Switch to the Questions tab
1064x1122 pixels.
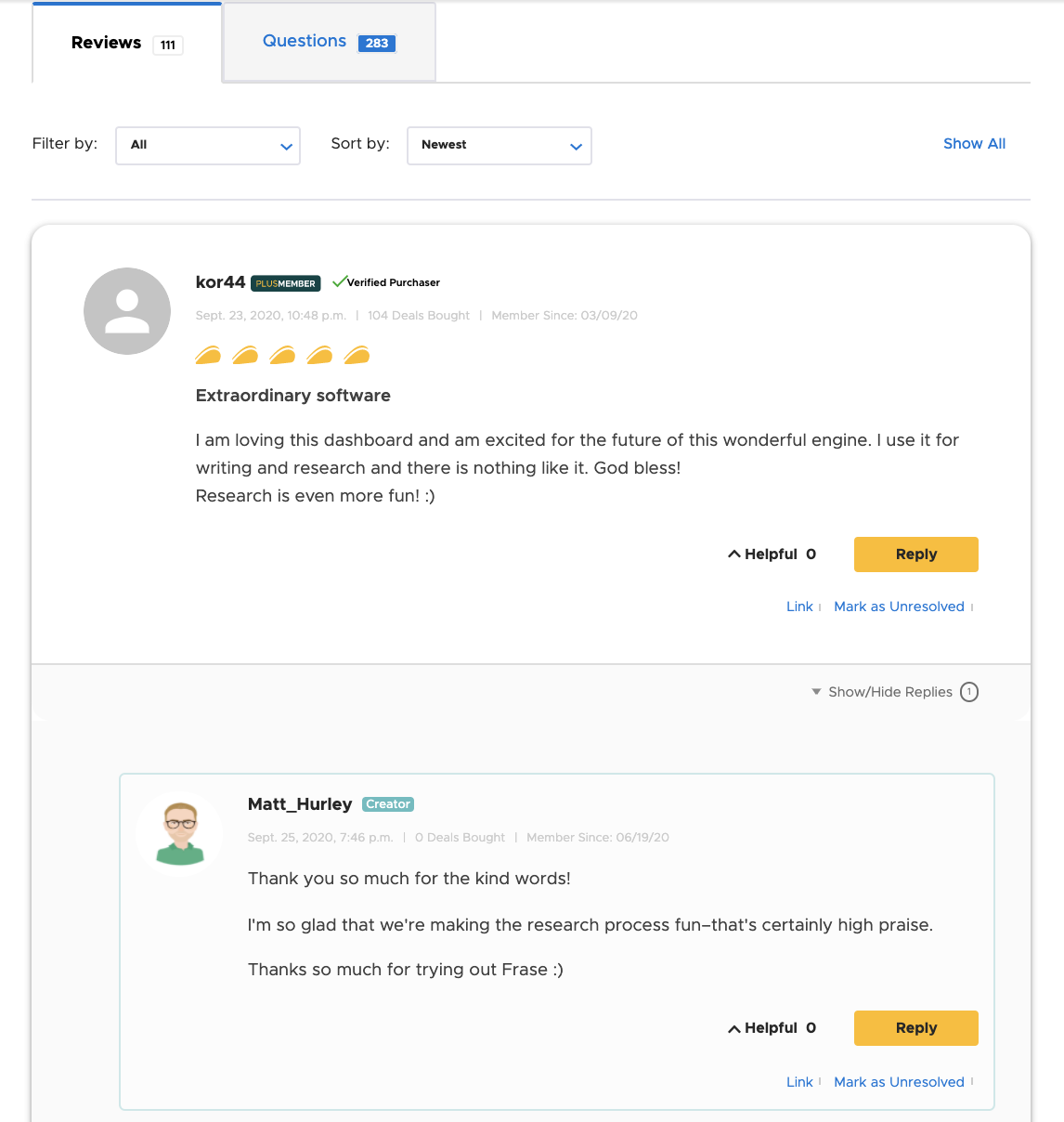pos(330,42)
